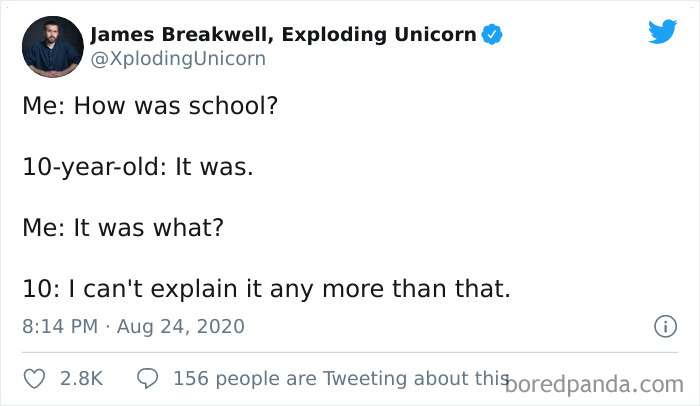
Task: Click the 8:14 PM time text
Action: tap(58, 327)
